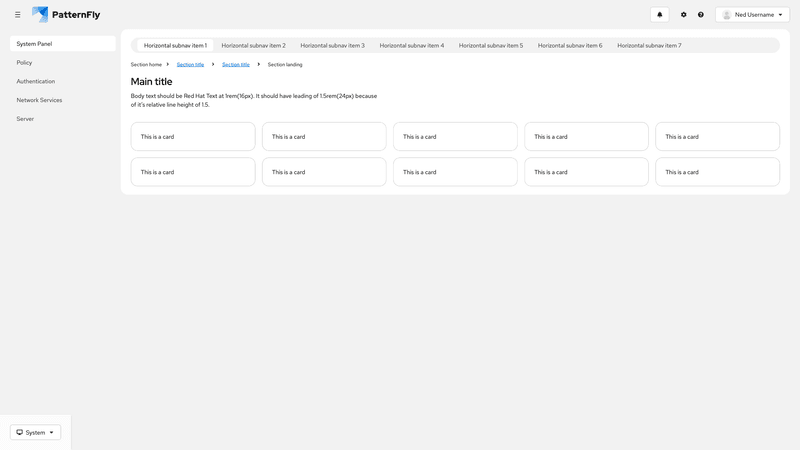Toggle the hamburger navigation menu

coord(17,15)
